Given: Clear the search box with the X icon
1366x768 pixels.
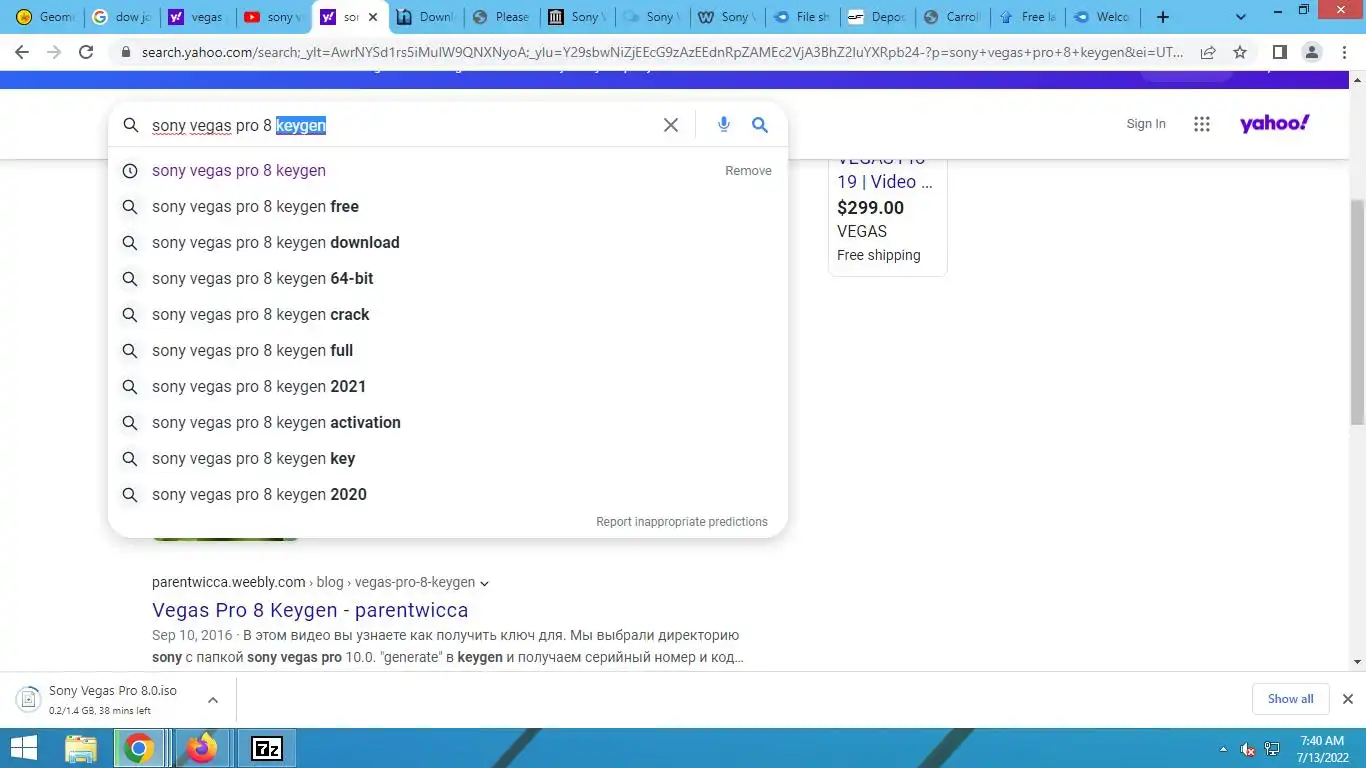Looking at the screenshot, I should (x=671, y=125).
